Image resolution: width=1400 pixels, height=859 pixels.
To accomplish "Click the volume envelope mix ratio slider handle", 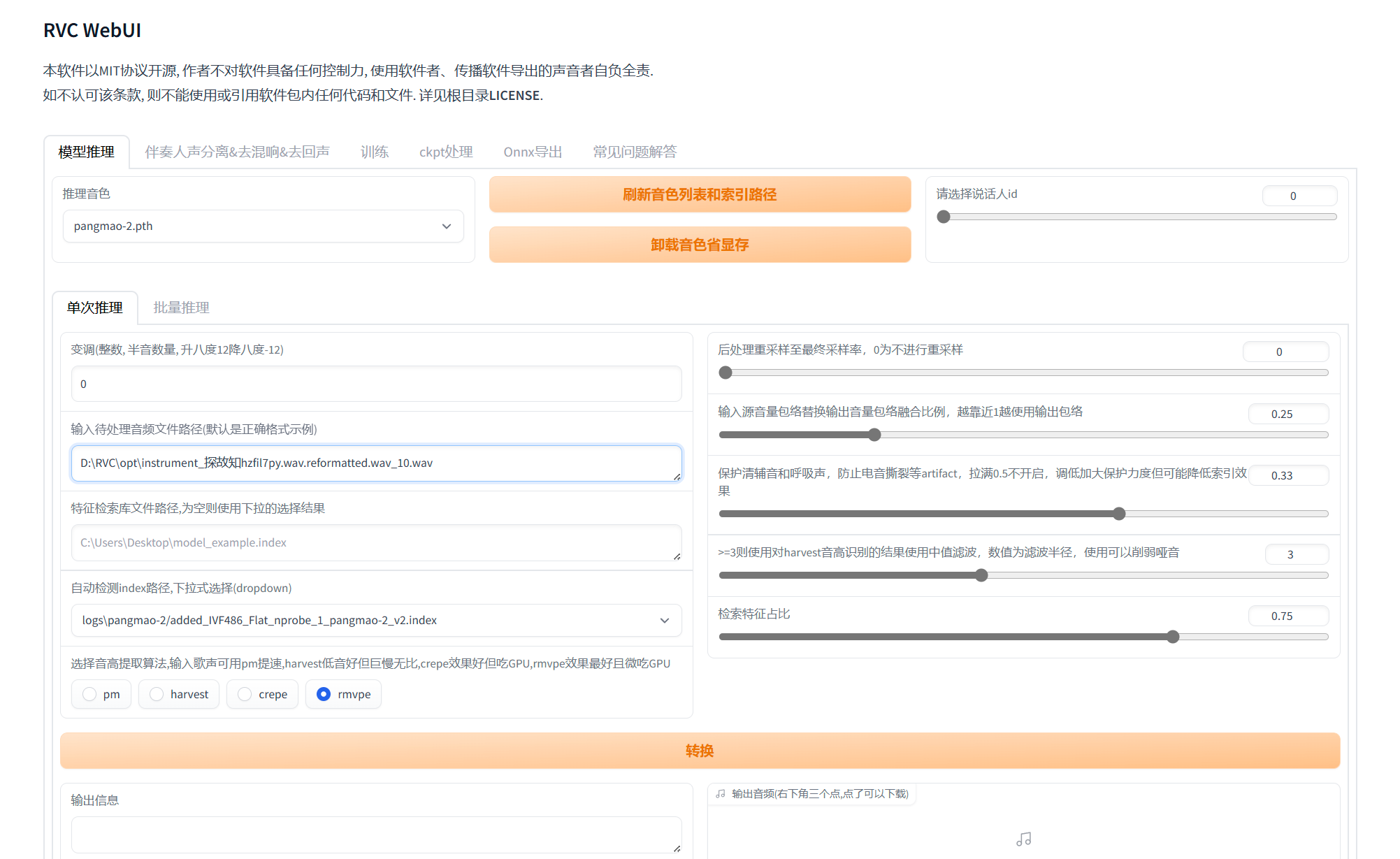I will pos(874,435).
